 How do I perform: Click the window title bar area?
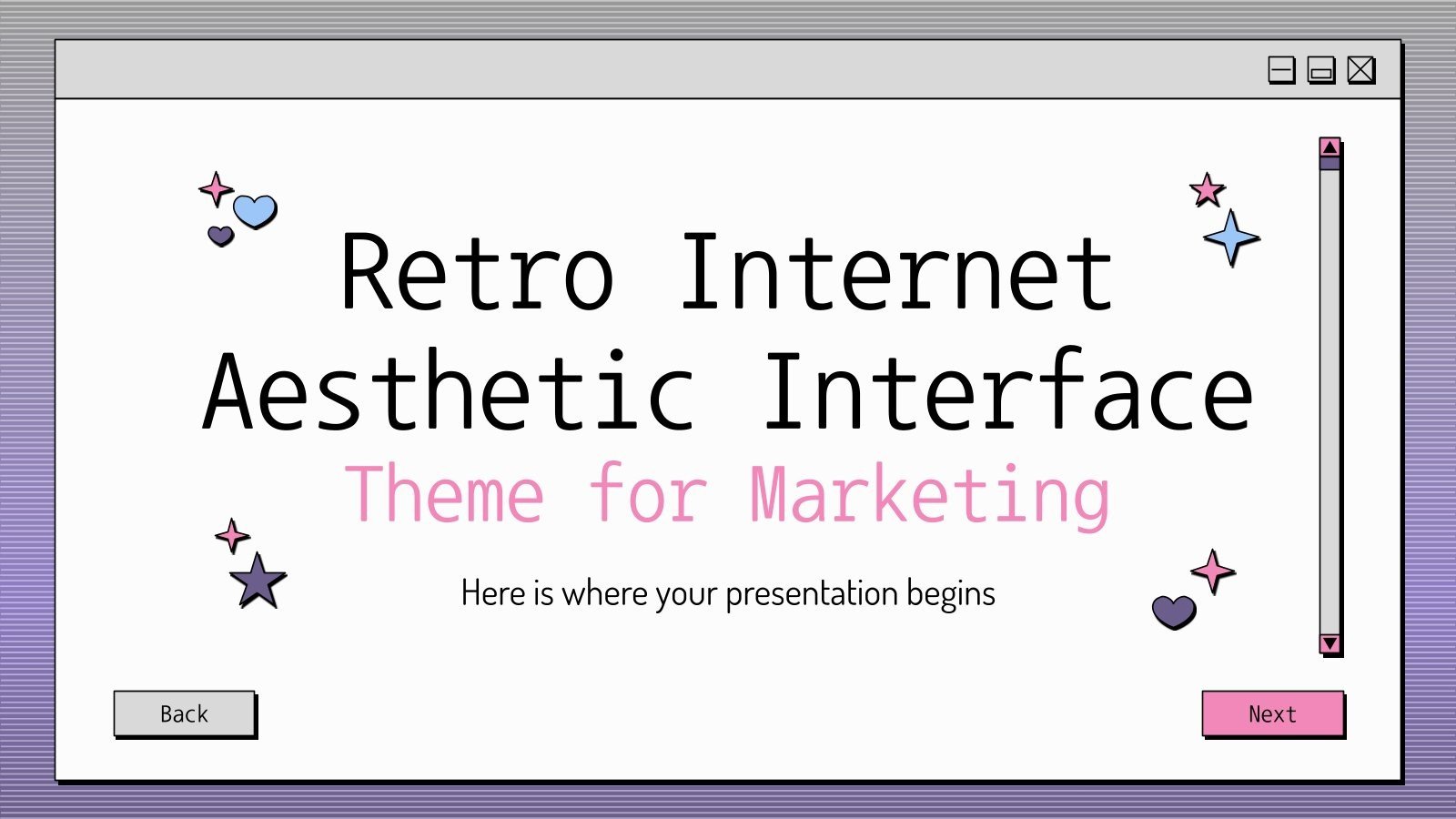pos(637,69)
